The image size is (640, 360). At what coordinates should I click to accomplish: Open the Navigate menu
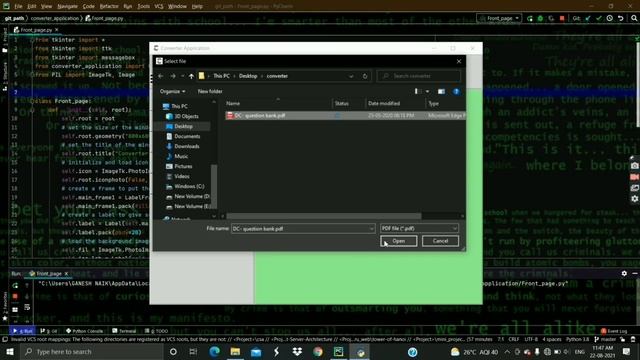point(67,6)
